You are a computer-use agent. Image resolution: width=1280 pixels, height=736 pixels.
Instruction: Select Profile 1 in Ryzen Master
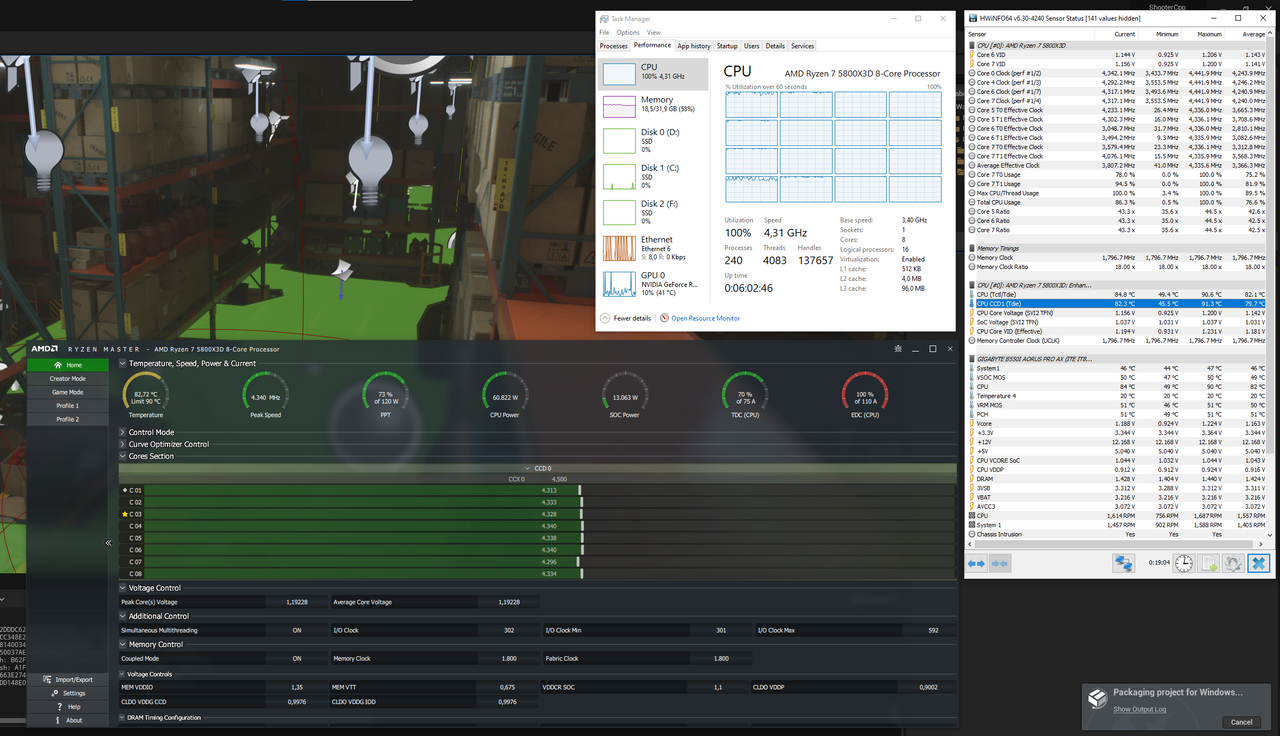tap(68, 406)
